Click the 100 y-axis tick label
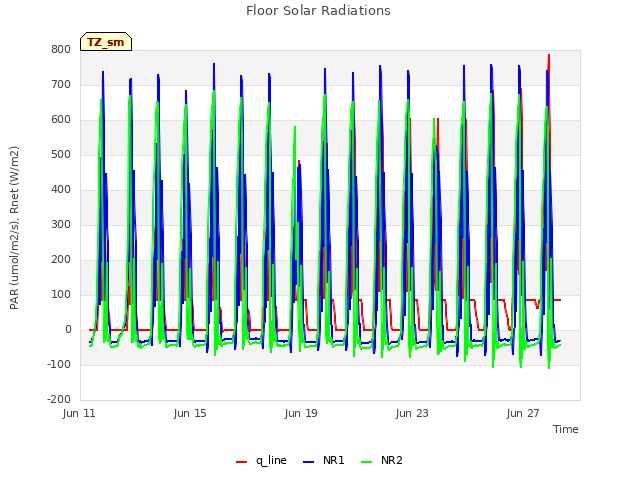This screenshot has width=640, height=480. tap(61, 295)
